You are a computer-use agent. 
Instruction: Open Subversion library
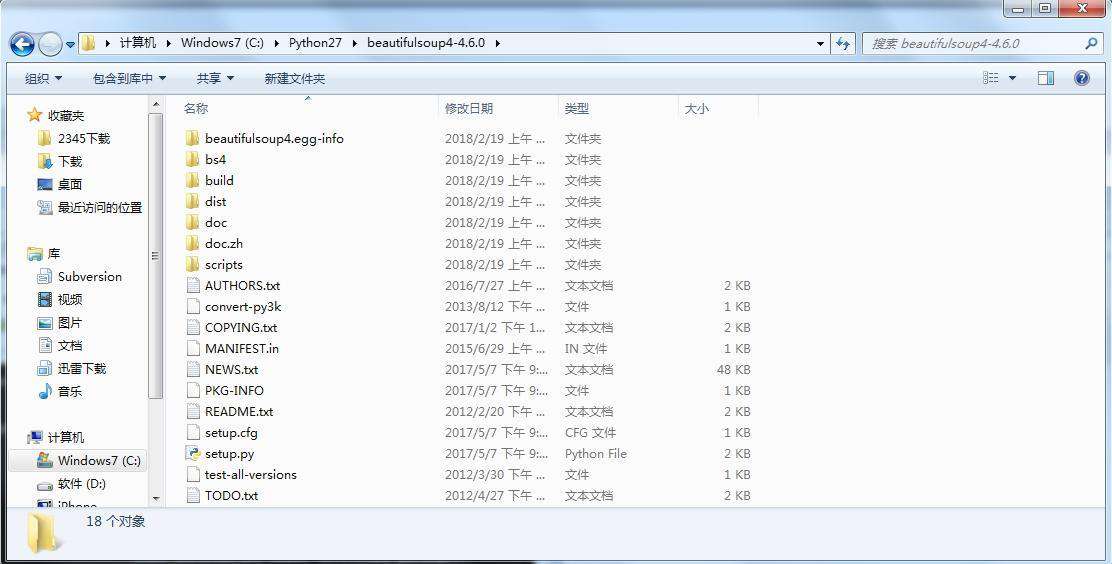coord(89,277)
